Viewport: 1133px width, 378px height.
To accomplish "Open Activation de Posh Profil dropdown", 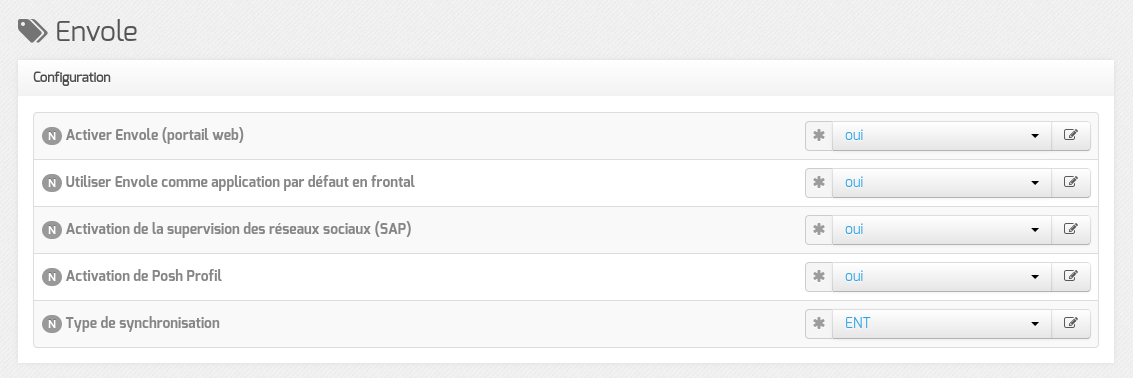I will pyautogui.click(x=942, y=277).
